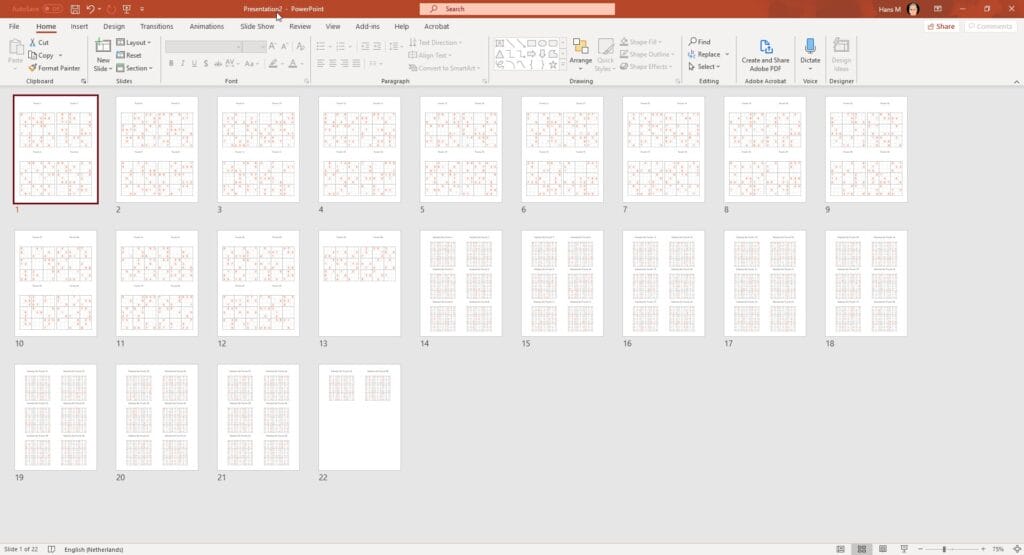Open Create and Share Adobe PDF

765,53
